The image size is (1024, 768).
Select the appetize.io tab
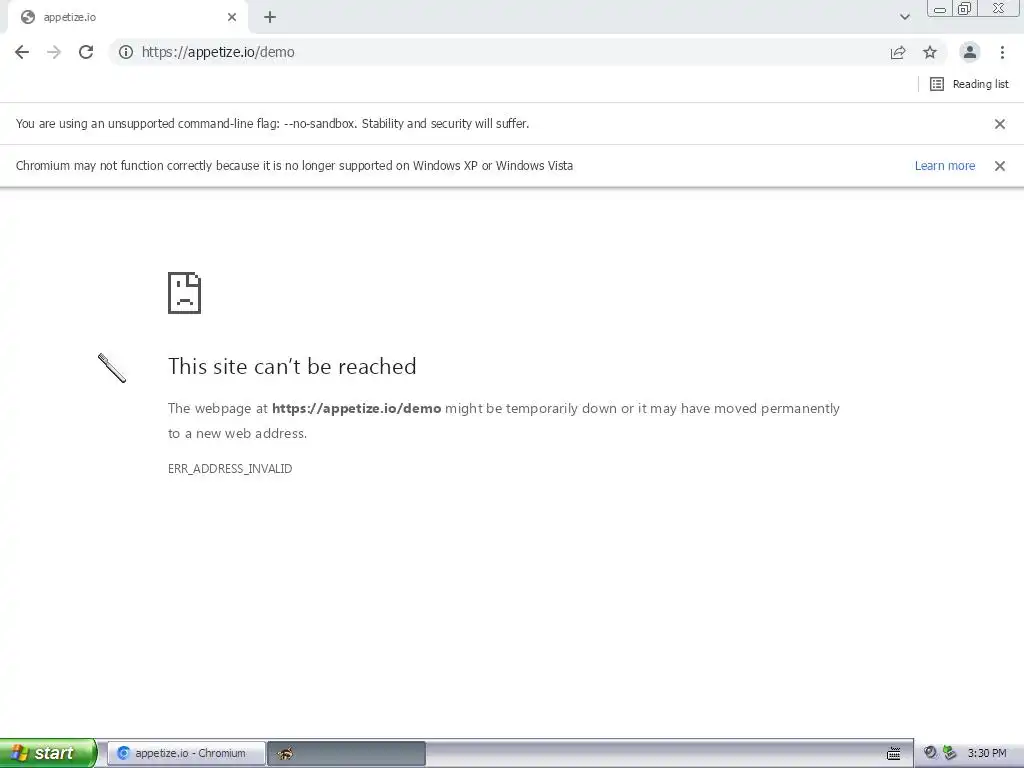click(x=127, y=17)
